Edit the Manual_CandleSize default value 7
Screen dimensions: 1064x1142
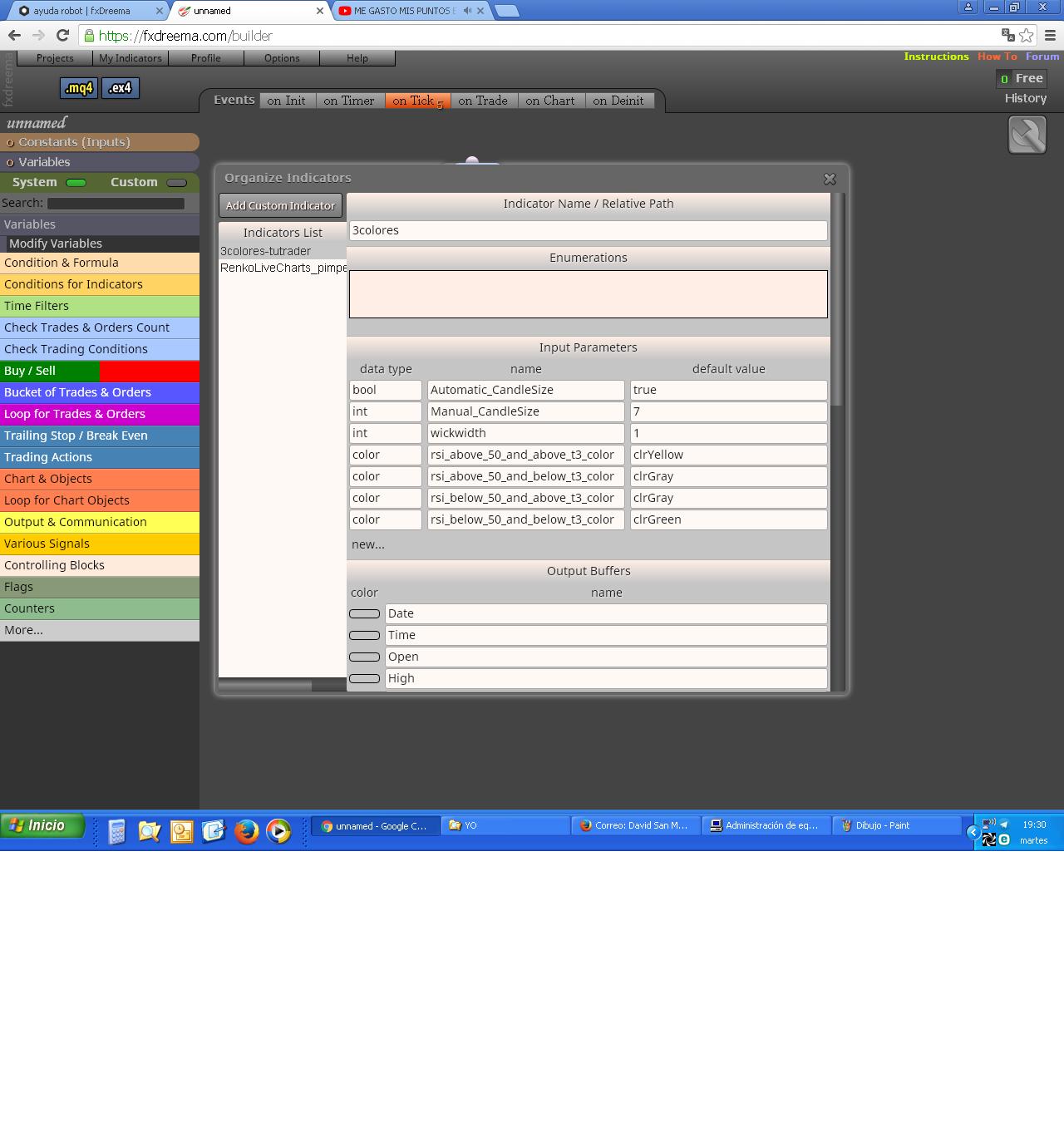[x=728, y=411]
